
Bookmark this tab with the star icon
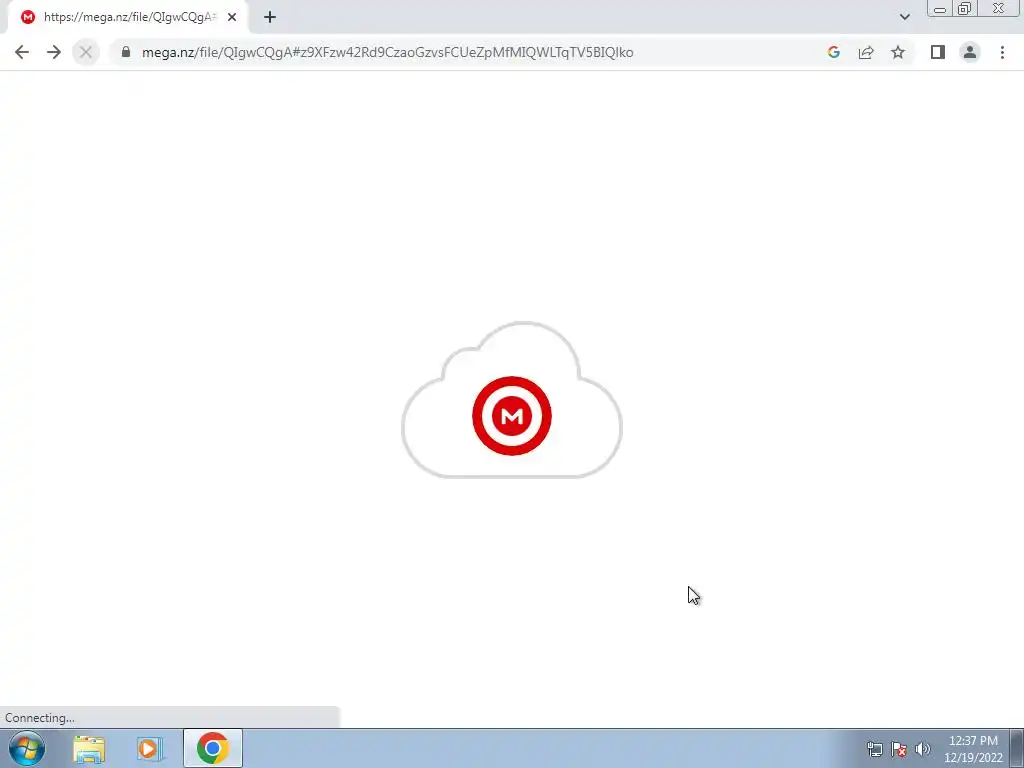click(x=898, y=52)
